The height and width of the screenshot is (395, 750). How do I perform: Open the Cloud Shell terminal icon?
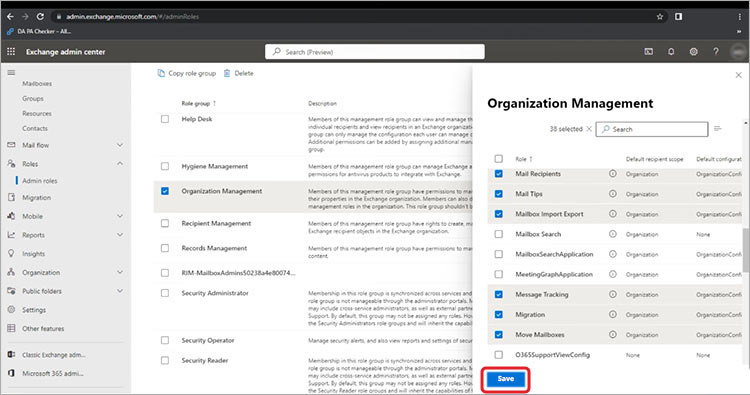(x=649, y=52)
